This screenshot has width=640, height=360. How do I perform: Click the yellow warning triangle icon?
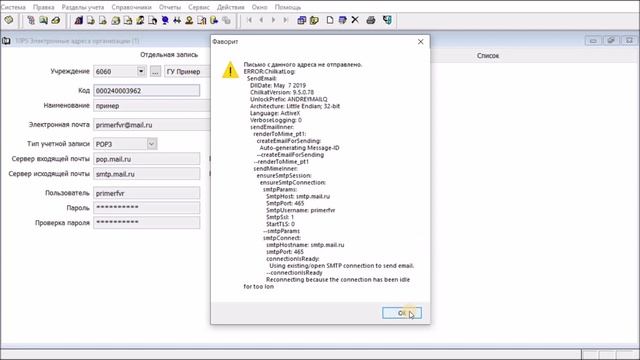pos(230,70)
